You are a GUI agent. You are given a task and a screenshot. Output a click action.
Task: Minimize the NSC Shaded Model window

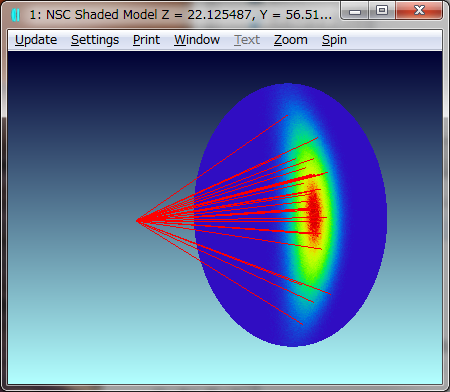coord(355,11)
